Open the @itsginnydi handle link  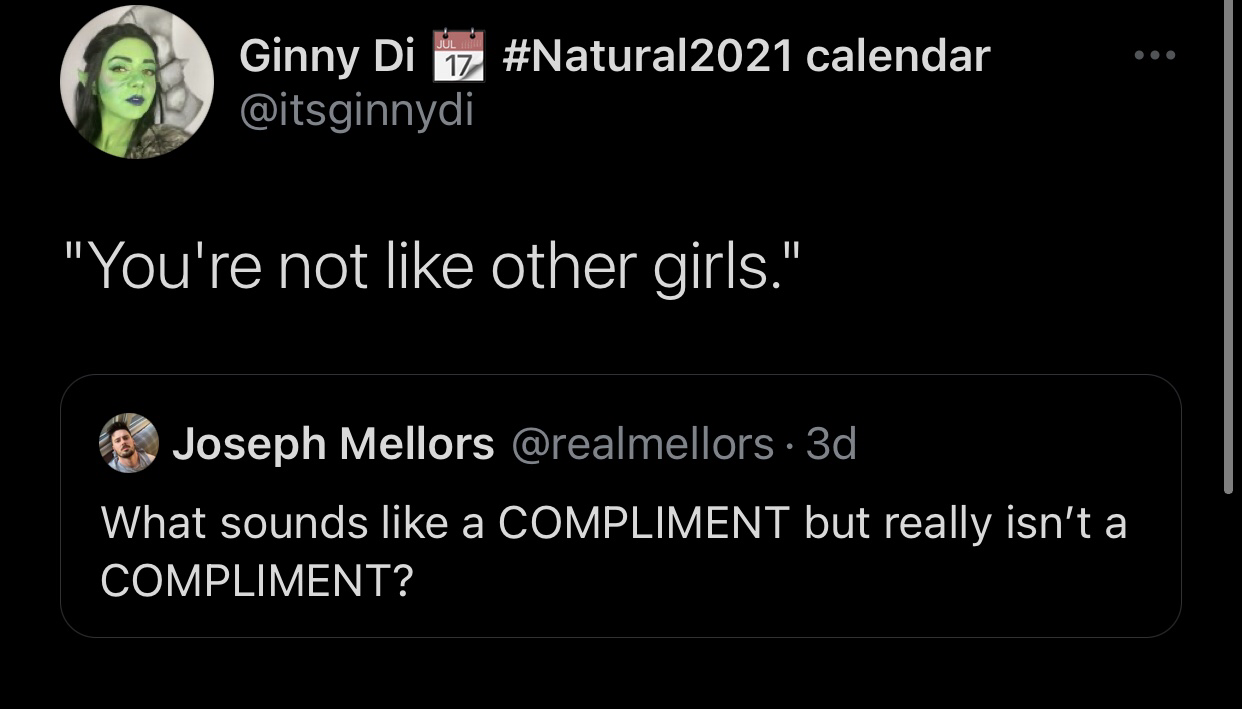356,111
